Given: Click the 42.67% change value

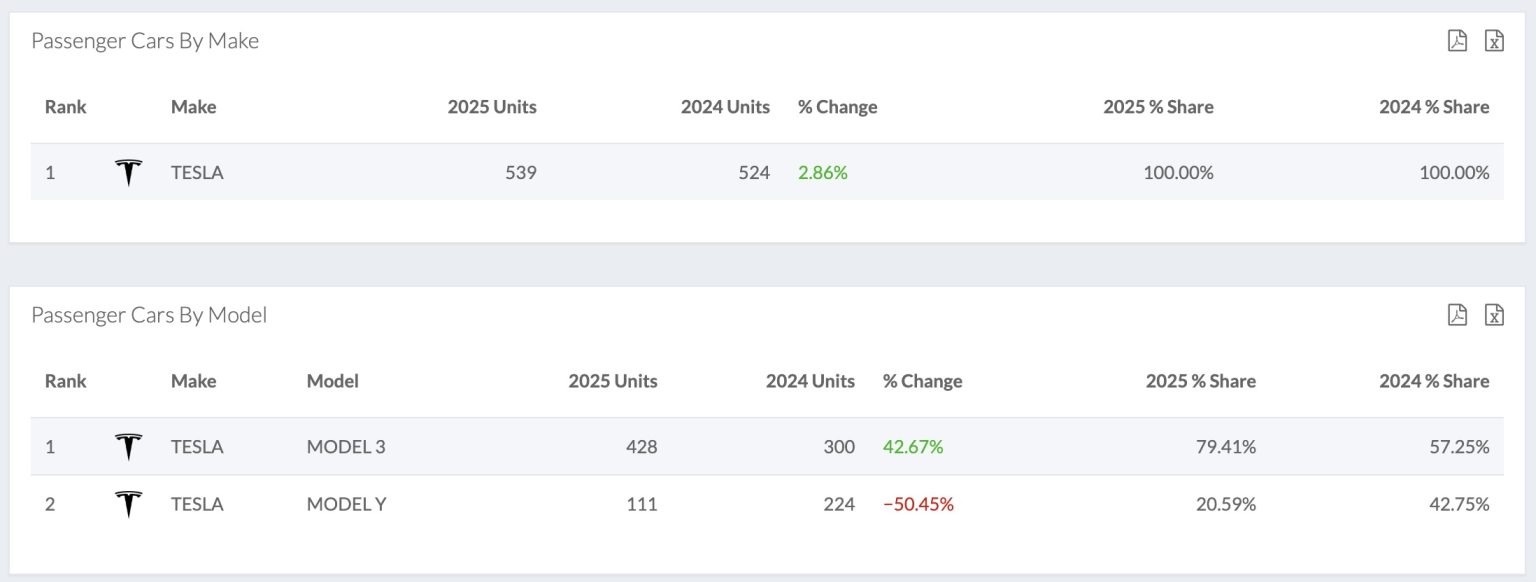Looking at the screenshot, I should [913, 447].
